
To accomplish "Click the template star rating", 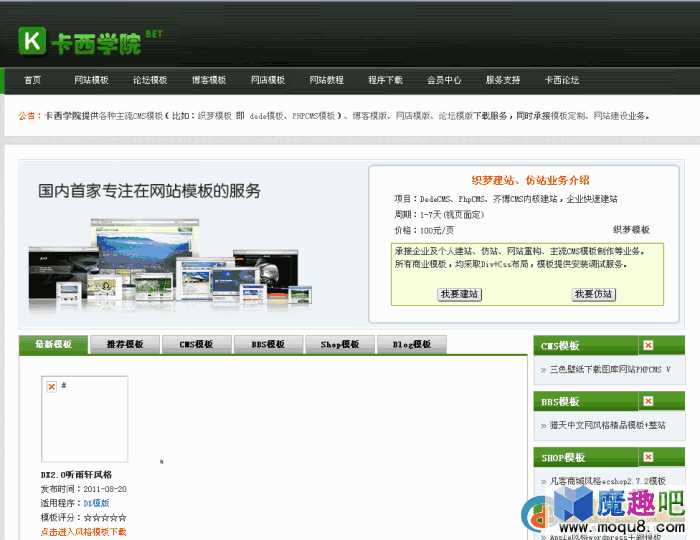I will [105, 517].
